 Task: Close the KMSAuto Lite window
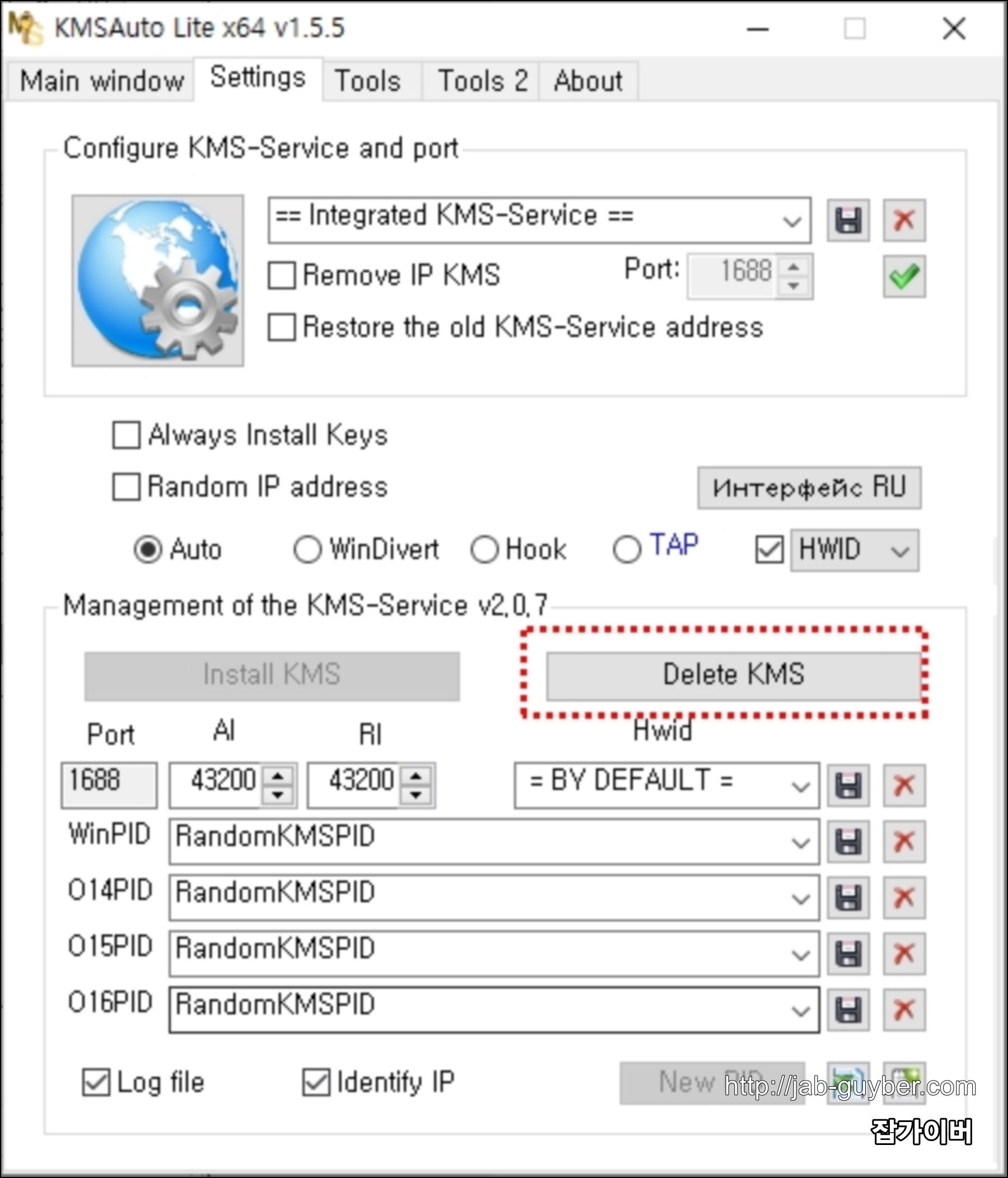pos(954,29)
